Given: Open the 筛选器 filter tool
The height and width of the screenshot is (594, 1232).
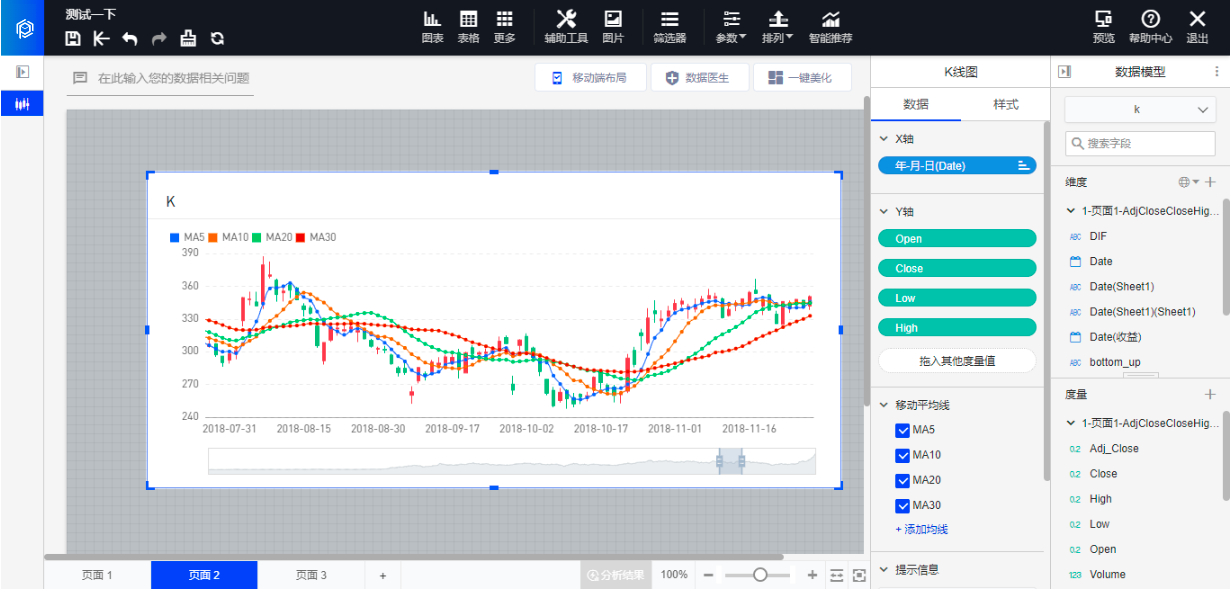Looking at the screenshot, I should (670, 27).
